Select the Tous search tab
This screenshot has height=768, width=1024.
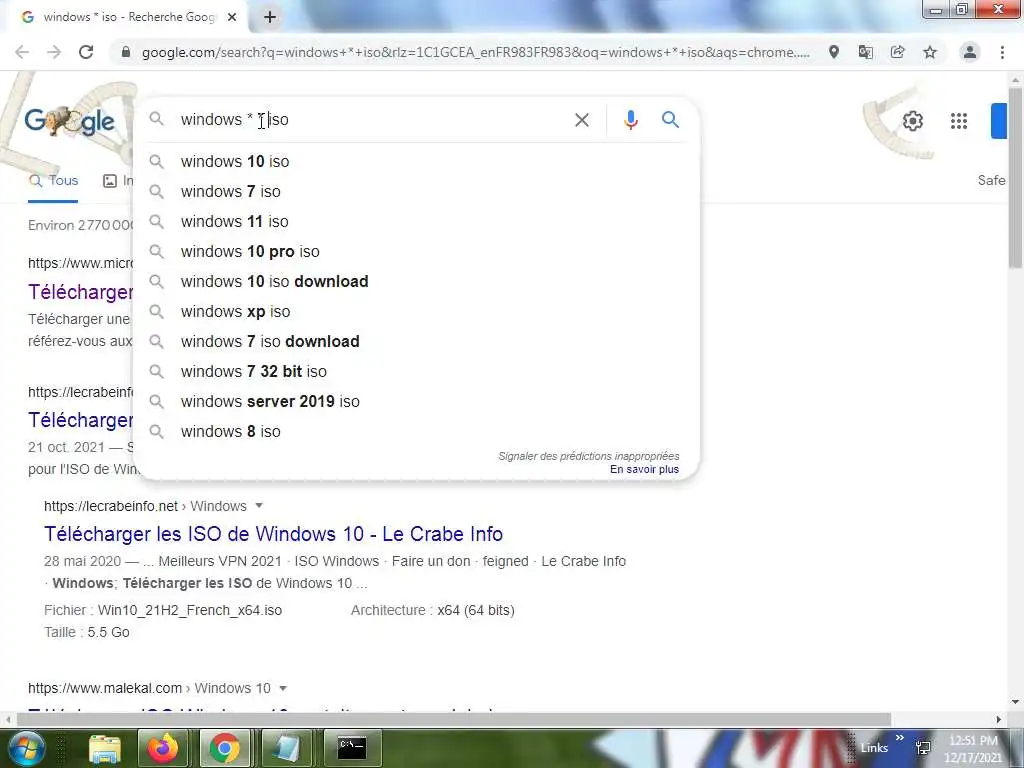pyautogui.click(x=54, y=181)
